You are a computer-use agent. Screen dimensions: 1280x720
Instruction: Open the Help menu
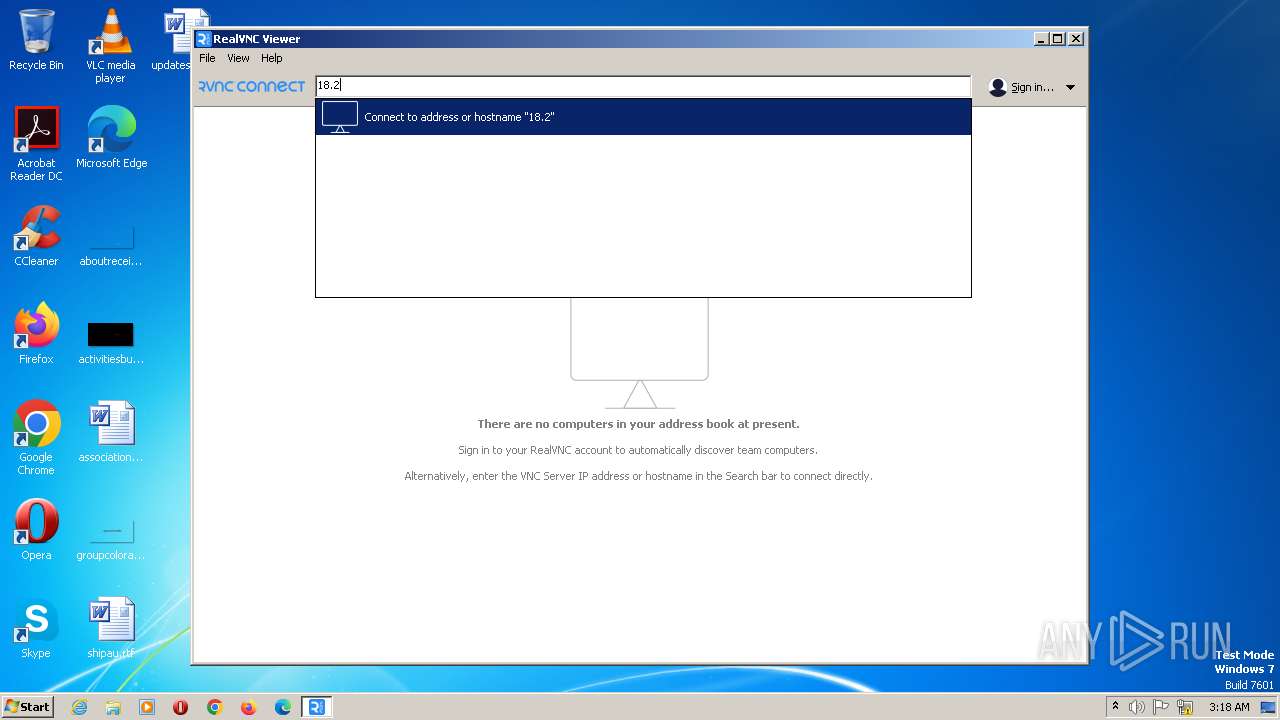[272, 58]
